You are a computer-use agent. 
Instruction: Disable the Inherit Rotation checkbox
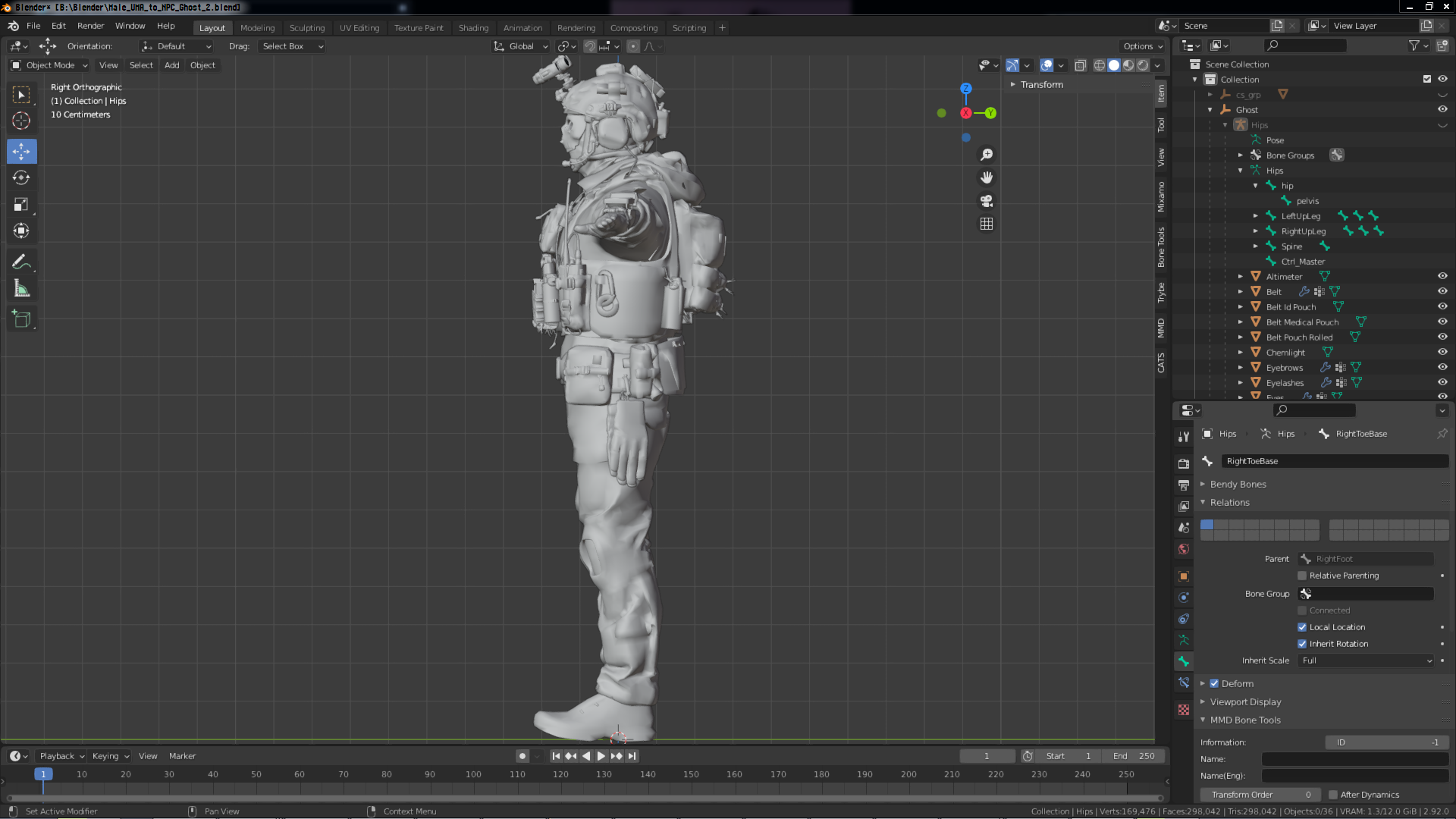[1302, 644]
